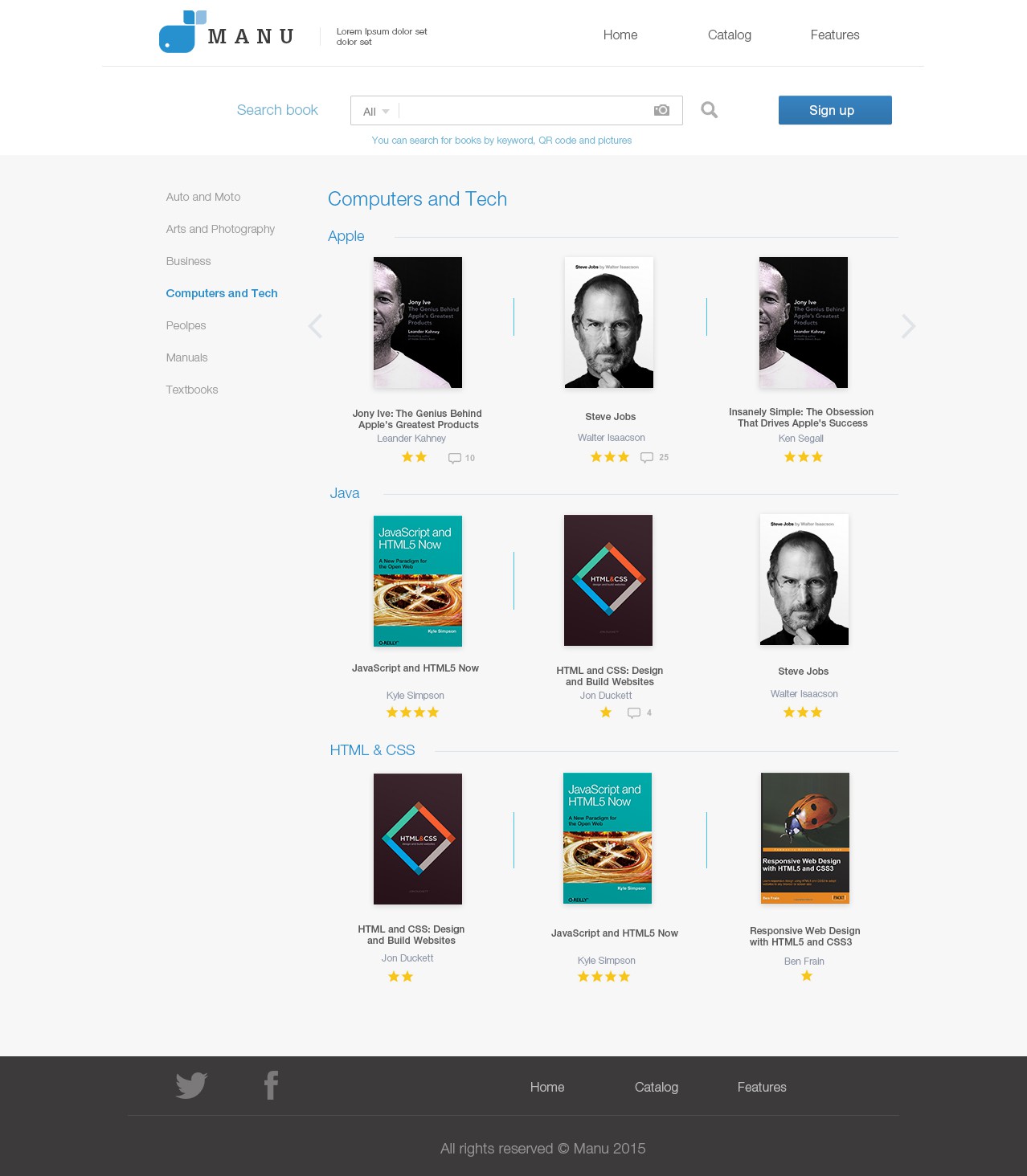Click two-star rating under HTML & CSS Duckett book
This screenshot has width=1027, height=1176.
[x=400, y=977]
